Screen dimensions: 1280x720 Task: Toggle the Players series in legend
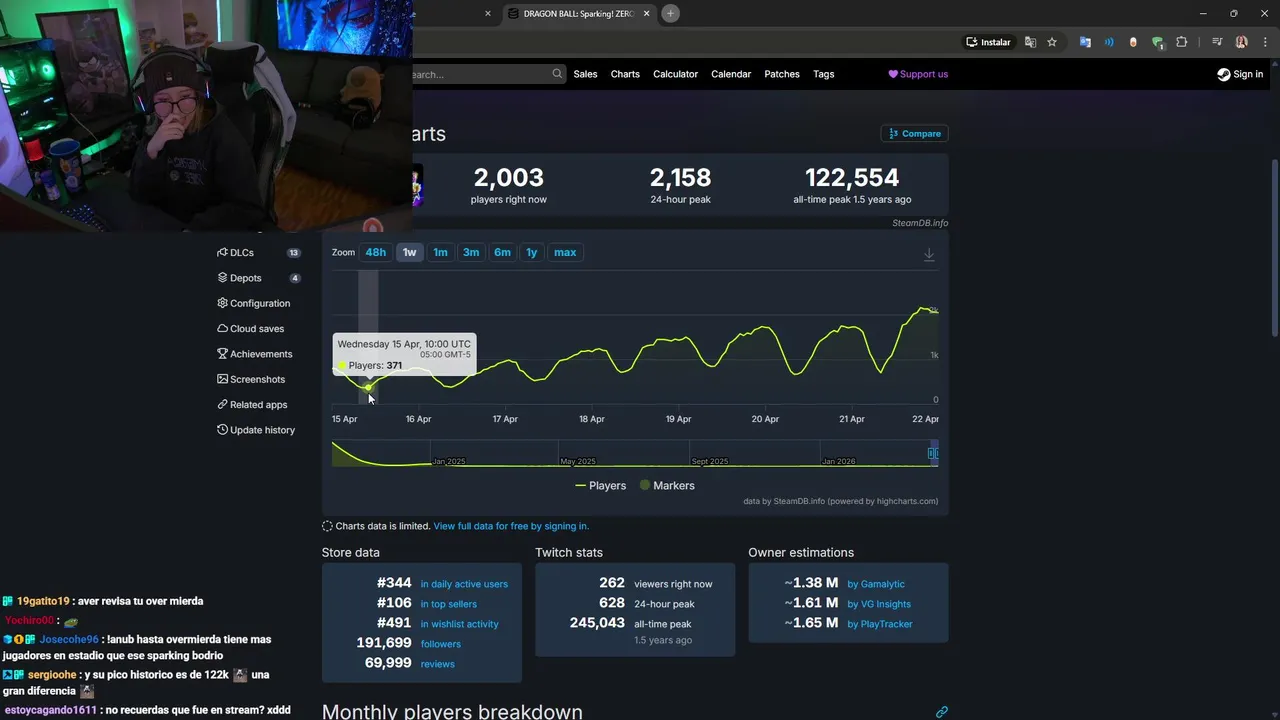(x=600, y=485)
